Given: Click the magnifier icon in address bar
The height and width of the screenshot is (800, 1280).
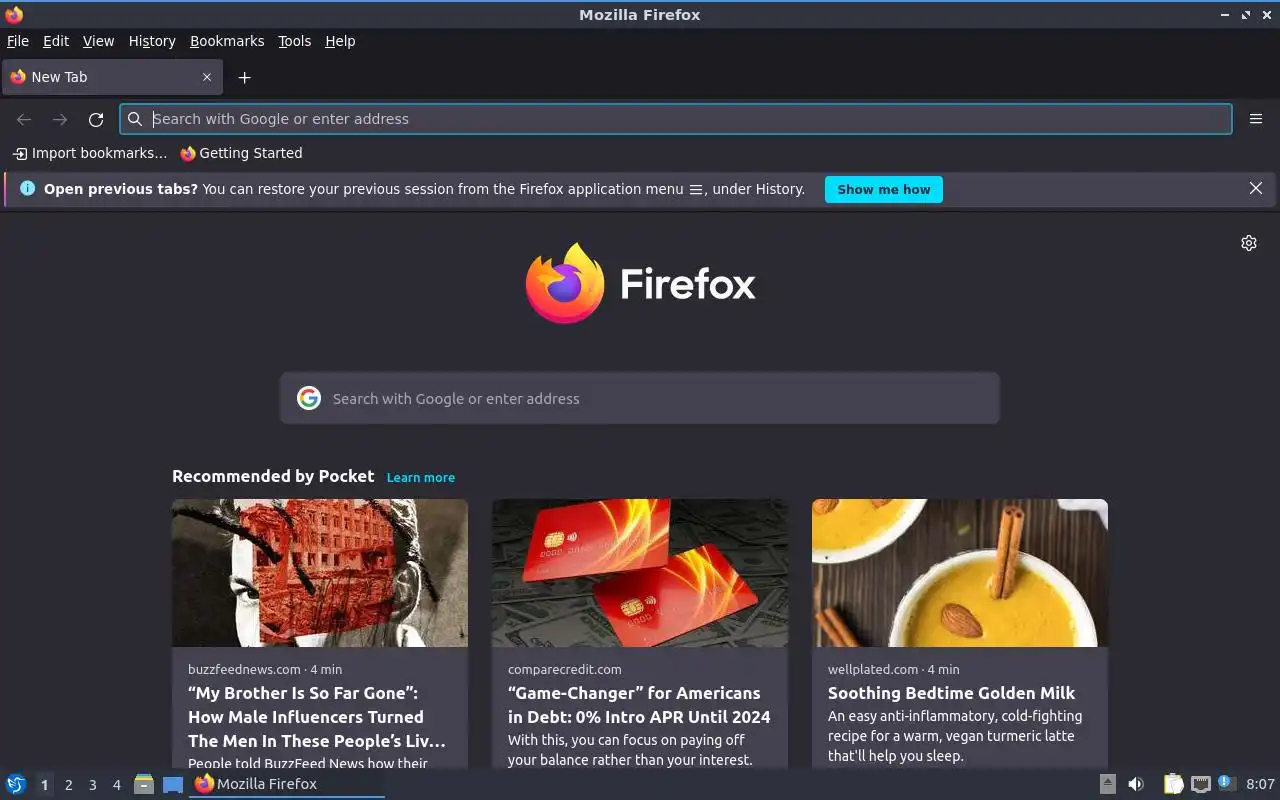Looking at the screenshot, I should coord(135,119).
